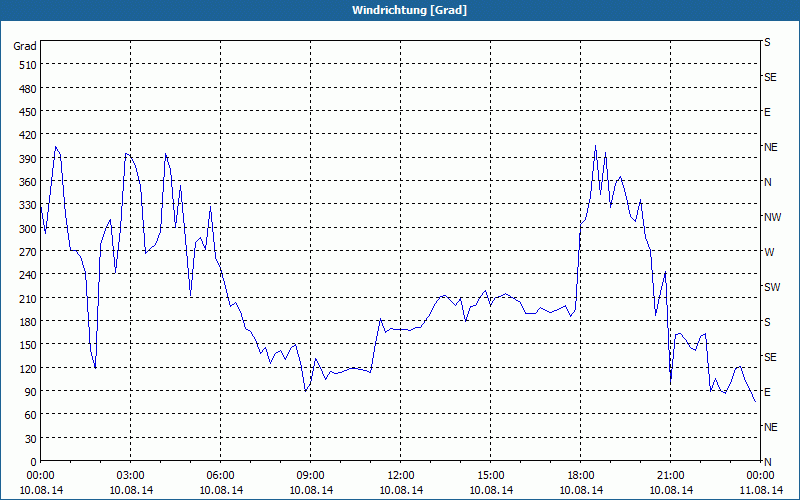800x500 pixels.
Task: Click the 60 y-axis label
Action: [31, 415]
